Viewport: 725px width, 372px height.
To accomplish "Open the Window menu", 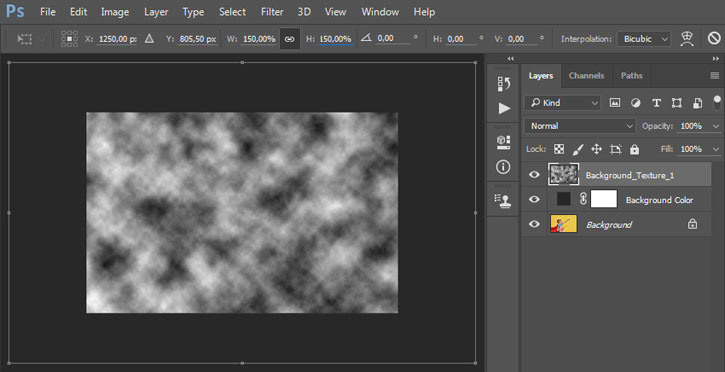I will coord(380,12).
